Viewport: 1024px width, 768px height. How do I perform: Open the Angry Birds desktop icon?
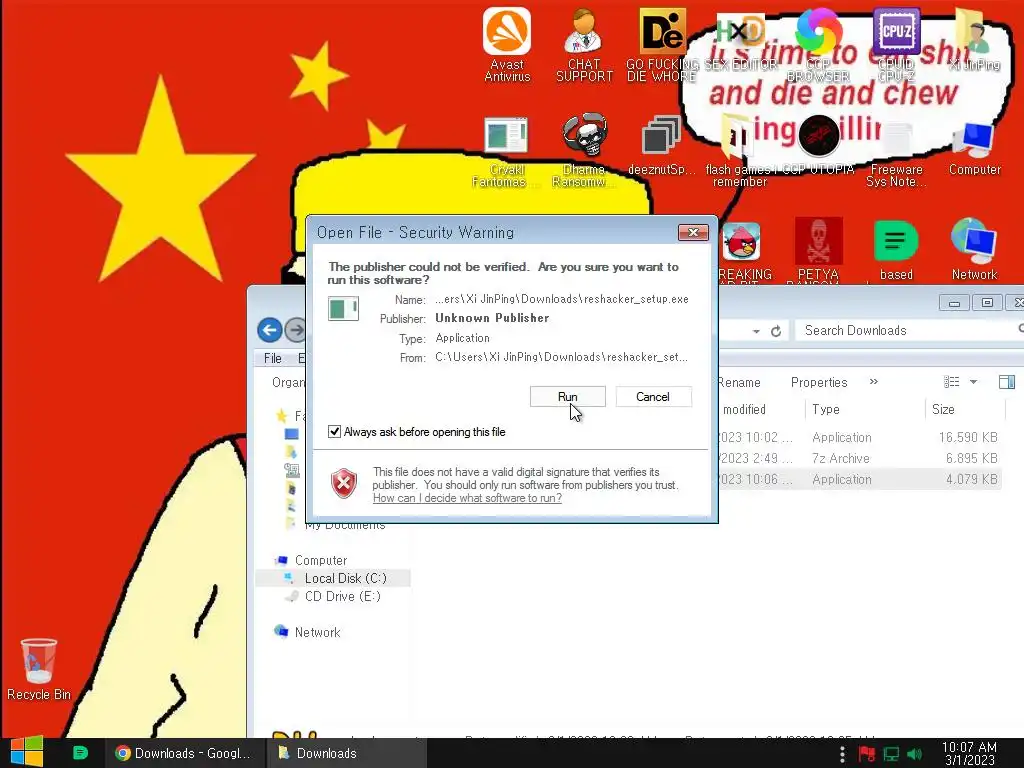click(x=741, y=242)
